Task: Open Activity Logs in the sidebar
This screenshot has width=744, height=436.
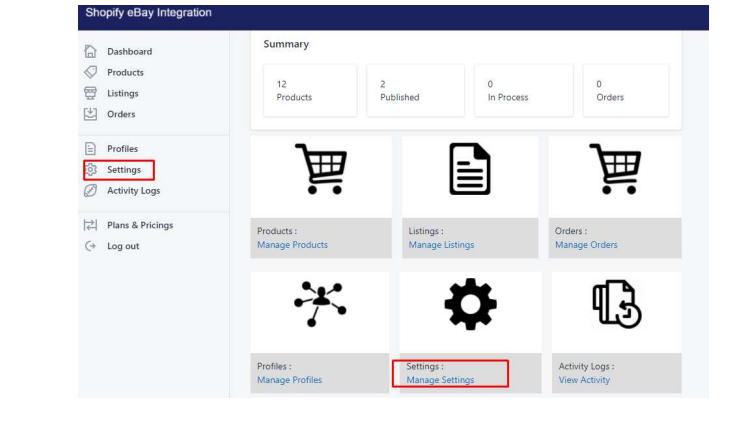Action: [133, 190]
